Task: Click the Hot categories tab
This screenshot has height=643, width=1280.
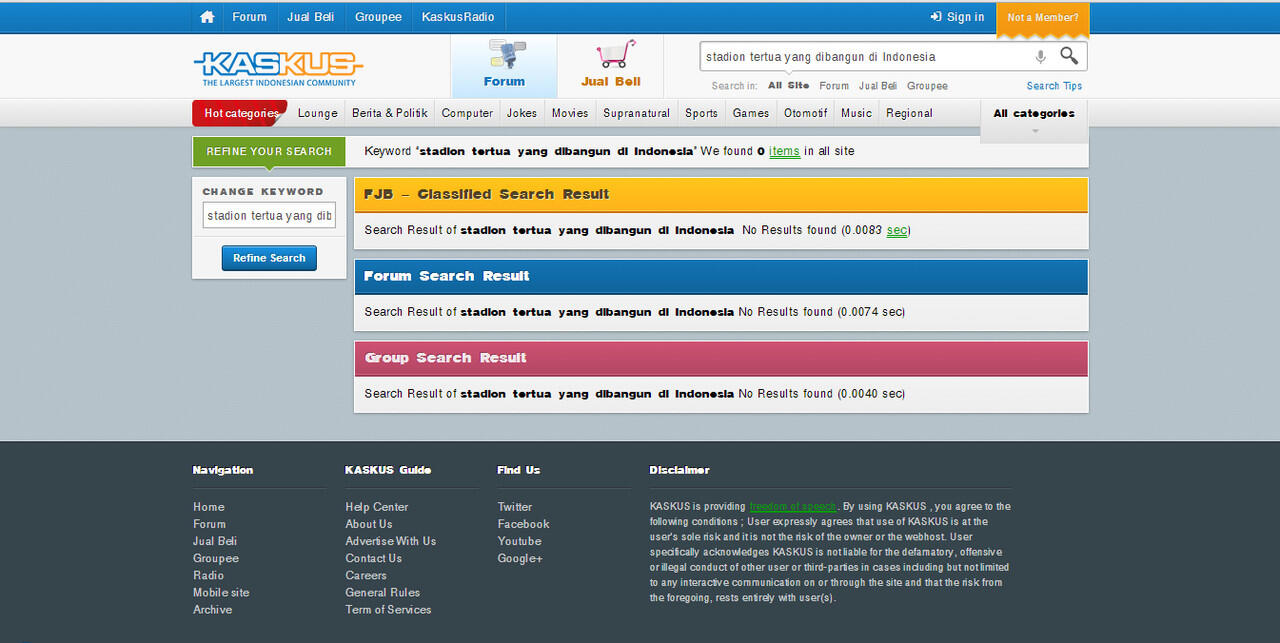Action: point(240,113)
